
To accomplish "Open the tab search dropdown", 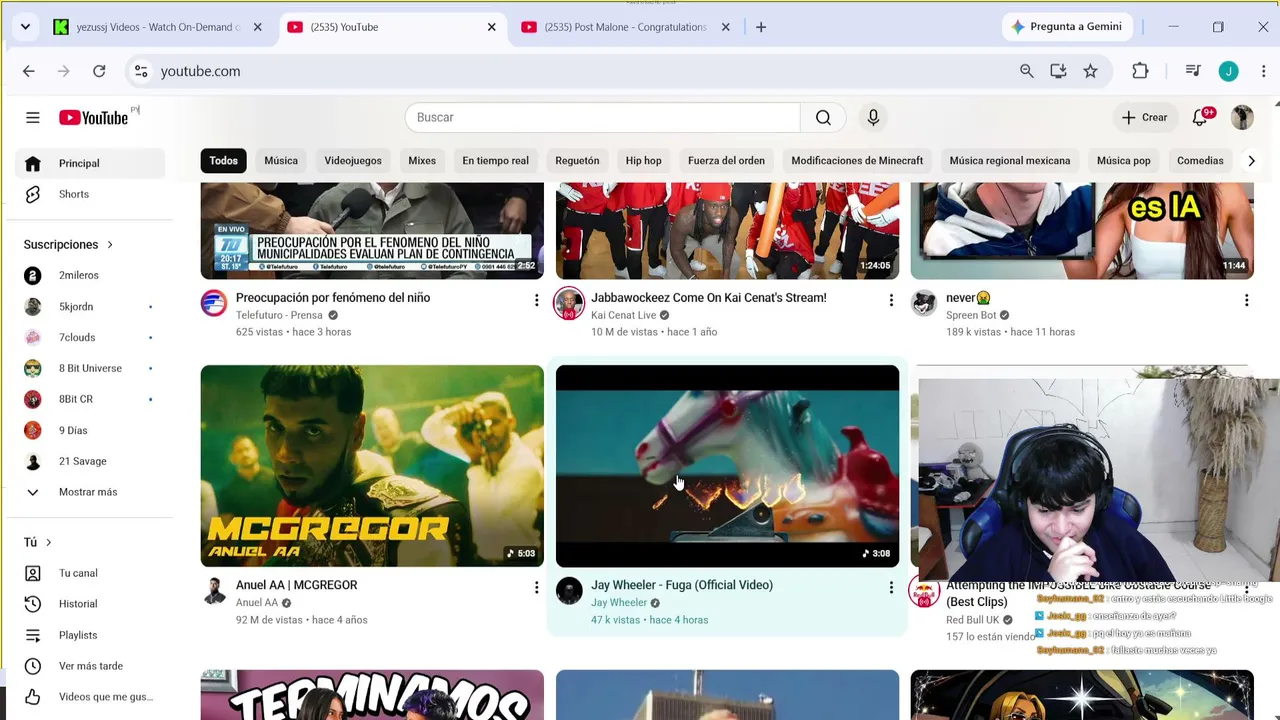I will click(x=25, y=27).
